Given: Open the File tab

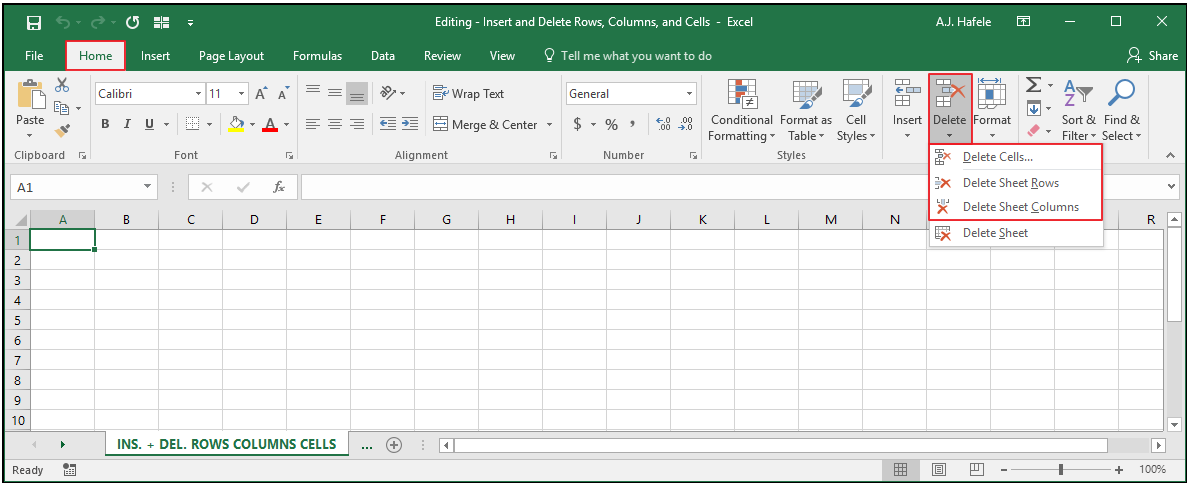Looking at the screenshot, I should pos(34,55).
